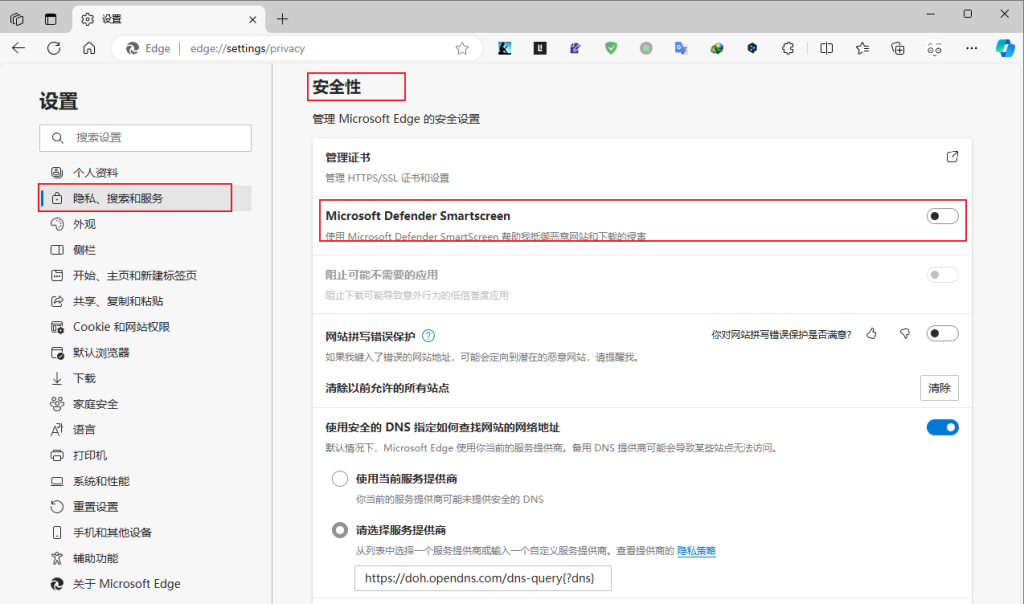Open the 隐私策略 link
Screen dimensions: 1024x604
[696, 550]
